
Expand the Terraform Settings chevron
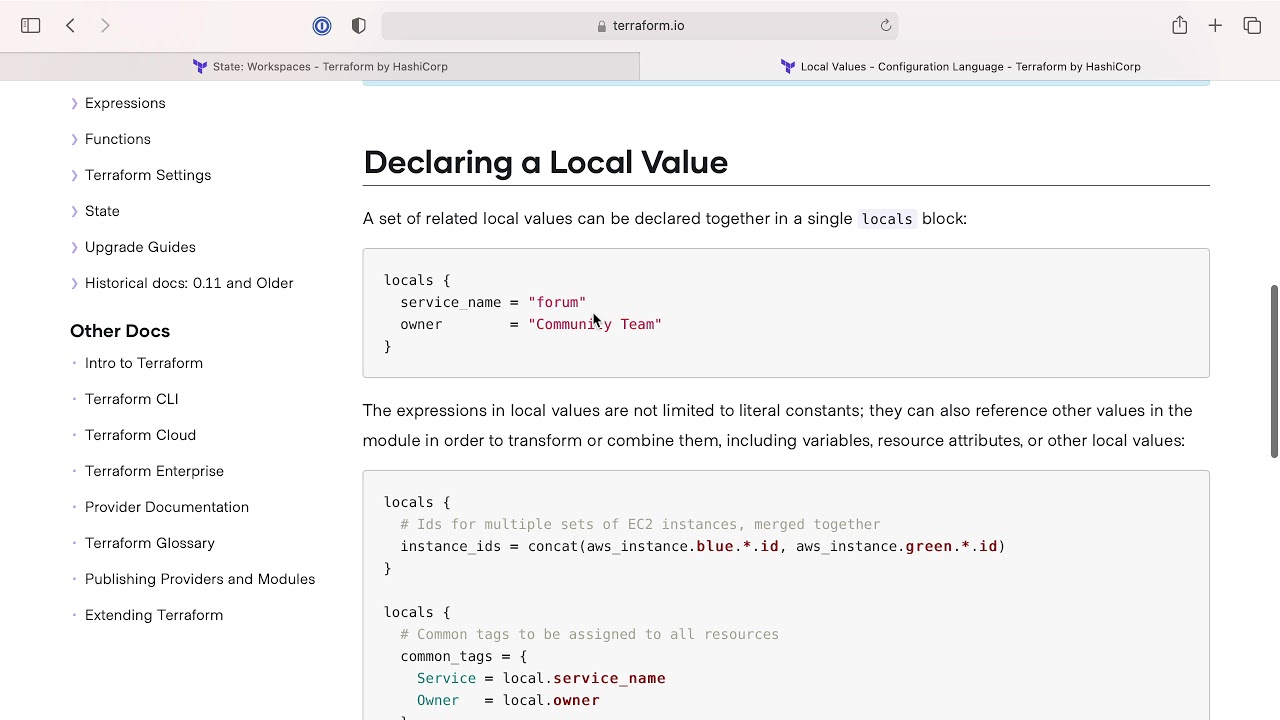pos(74,175)
